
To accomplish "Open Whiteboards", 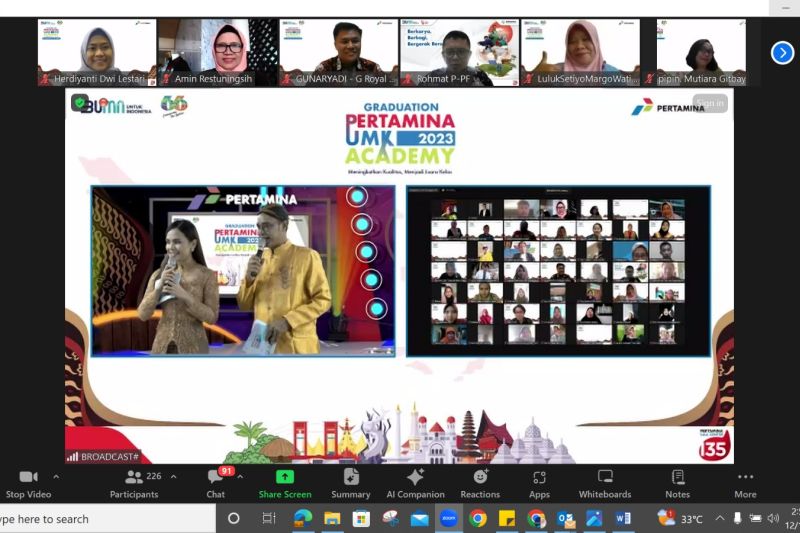I will 605,485.
